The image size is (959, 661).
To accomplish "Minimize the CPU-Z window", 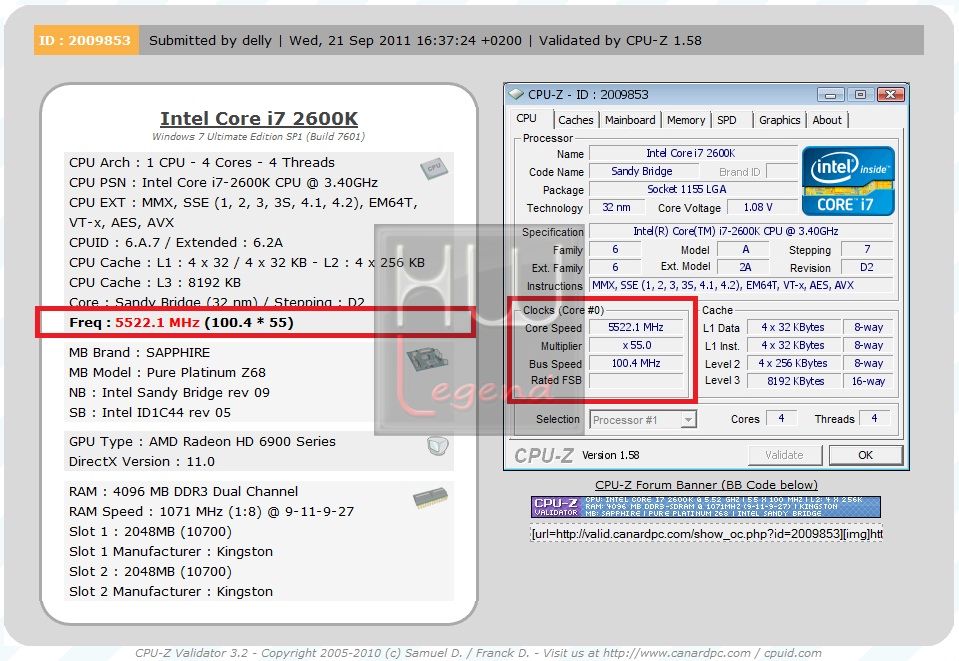I will 831,95.
